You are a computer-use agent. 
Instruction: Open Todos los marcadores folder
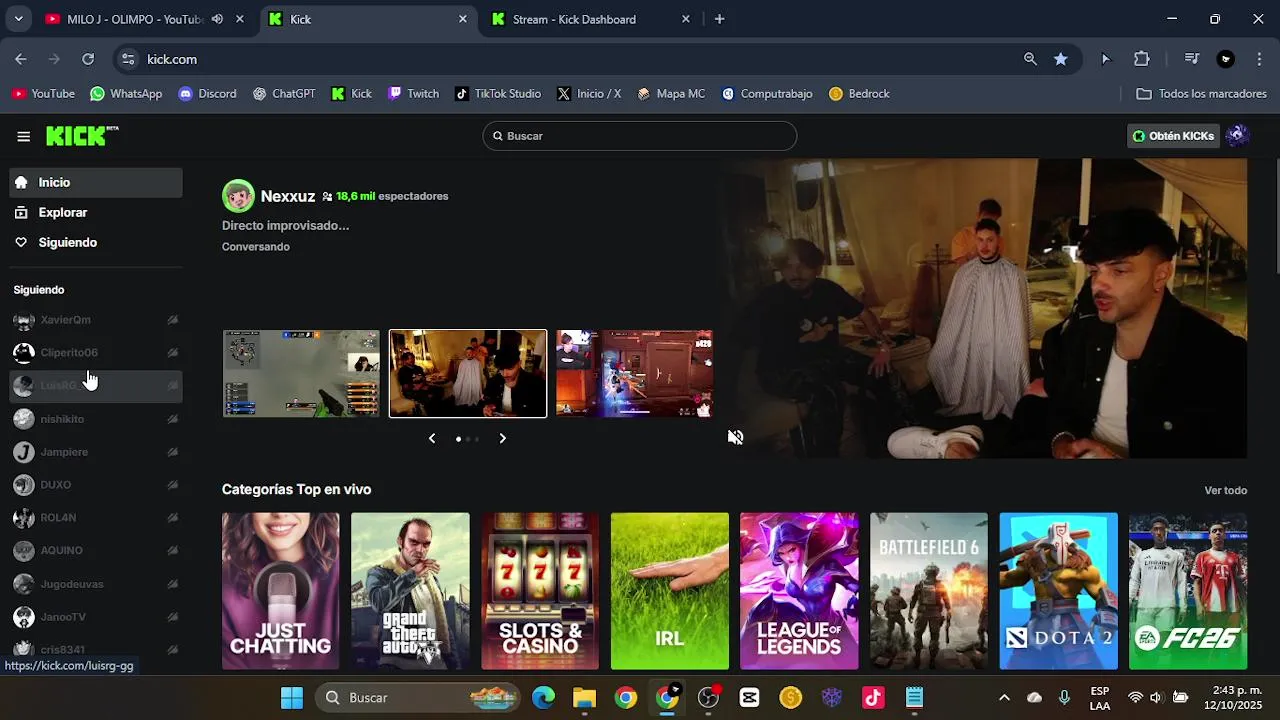(x=1202, y=93)
